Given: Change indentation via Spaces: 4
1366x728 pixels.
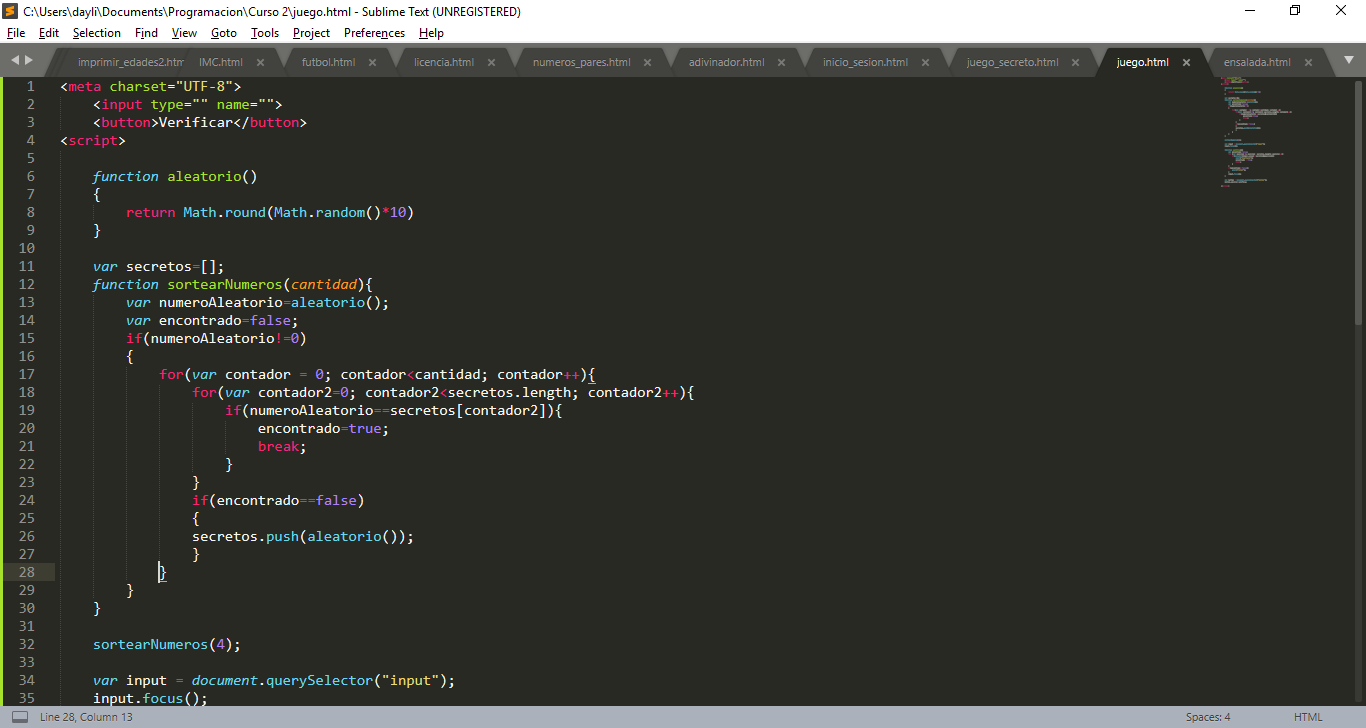Looking at the screenshot, I should [x=1208, y=717].
